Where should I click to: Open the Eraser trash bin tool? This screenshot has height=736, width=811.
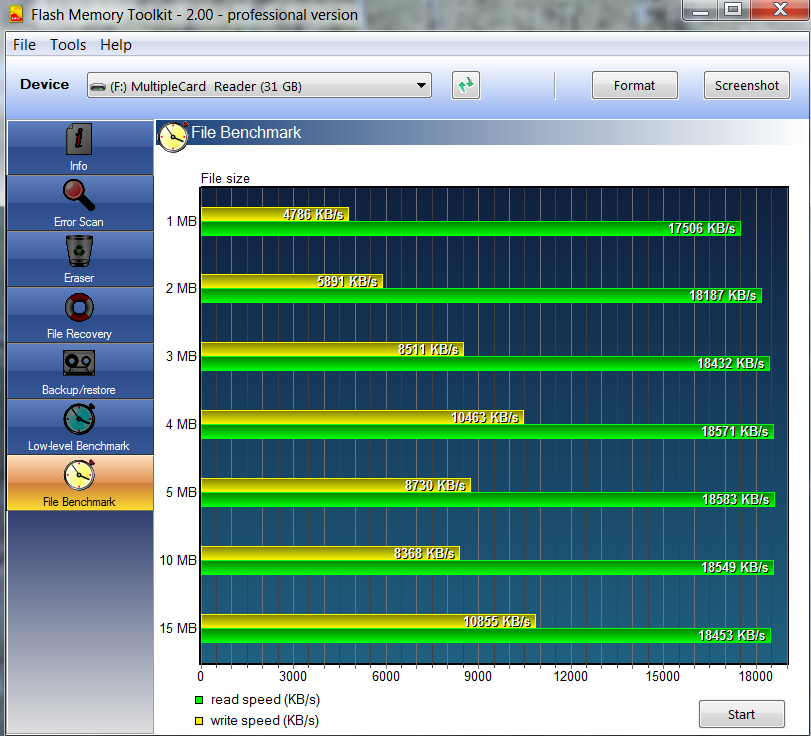tap(79, 252)
